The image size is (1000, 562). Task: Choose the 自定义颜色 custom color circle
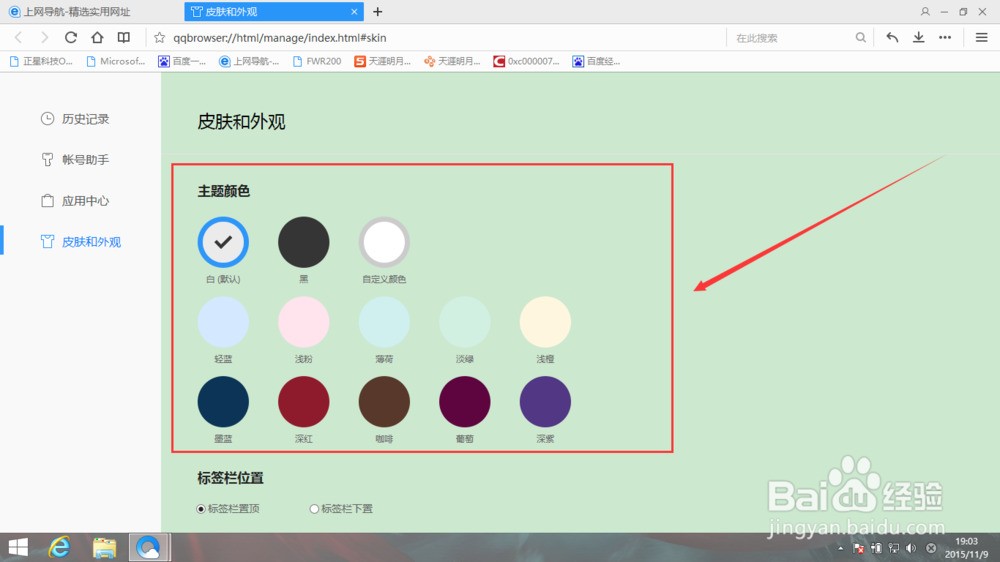[x=384, y=242]
